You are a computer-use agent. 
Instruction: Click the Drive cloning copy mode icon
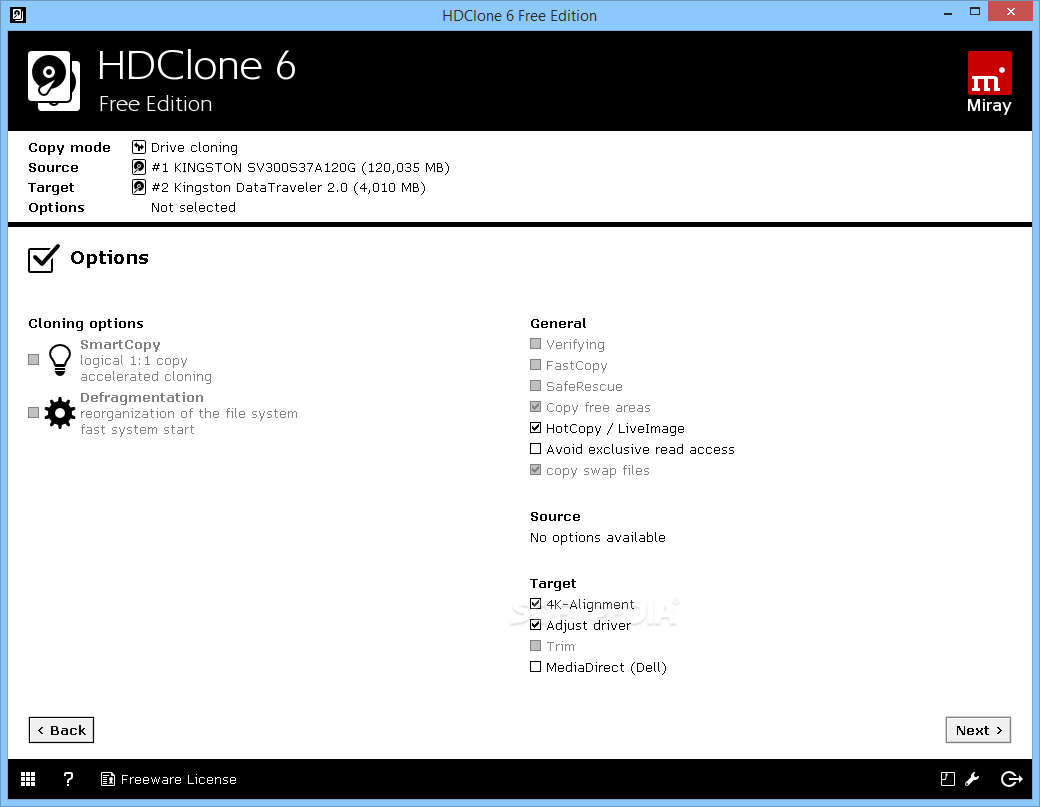tap(139, 147)
